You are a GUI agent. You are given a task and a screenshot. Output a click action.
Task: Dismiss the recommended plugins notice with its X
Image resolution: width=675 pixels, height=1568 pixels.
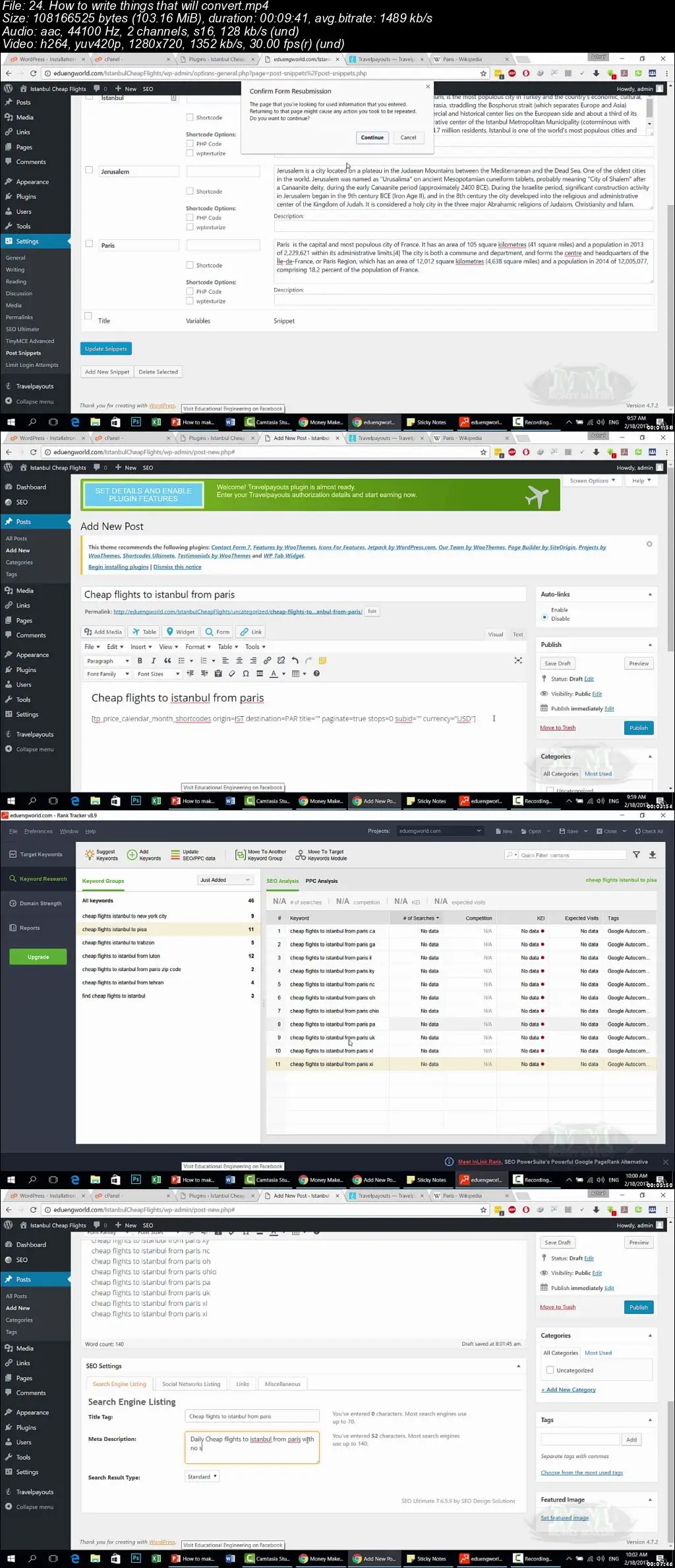coord(649,544)
